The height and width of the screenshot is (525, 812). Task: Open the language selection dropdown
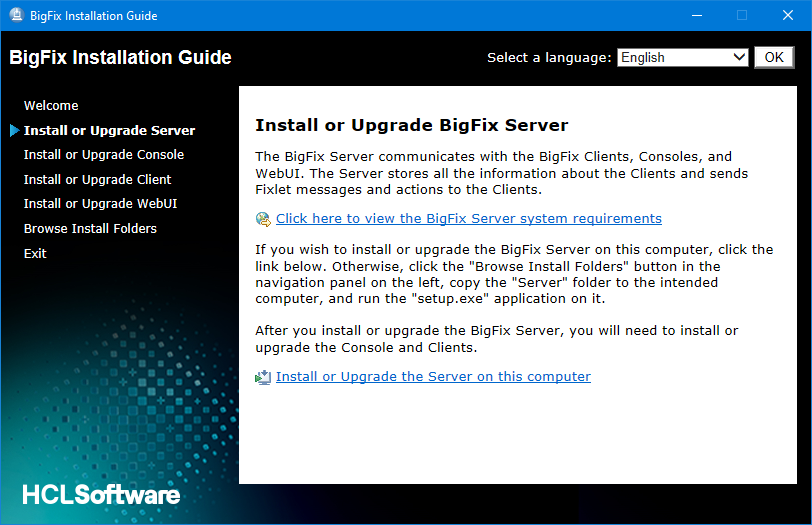pyautogui.click(x=682, y=57)
